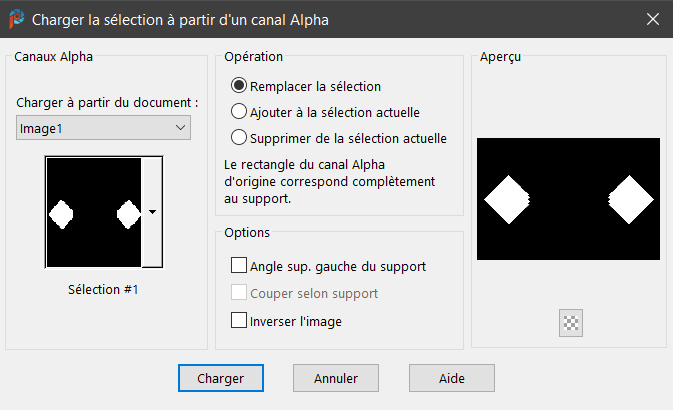Viewport: 673px width, 410px height.
Task: Click the Couper selon support checkbox
Action: click(x=239, y=294)
